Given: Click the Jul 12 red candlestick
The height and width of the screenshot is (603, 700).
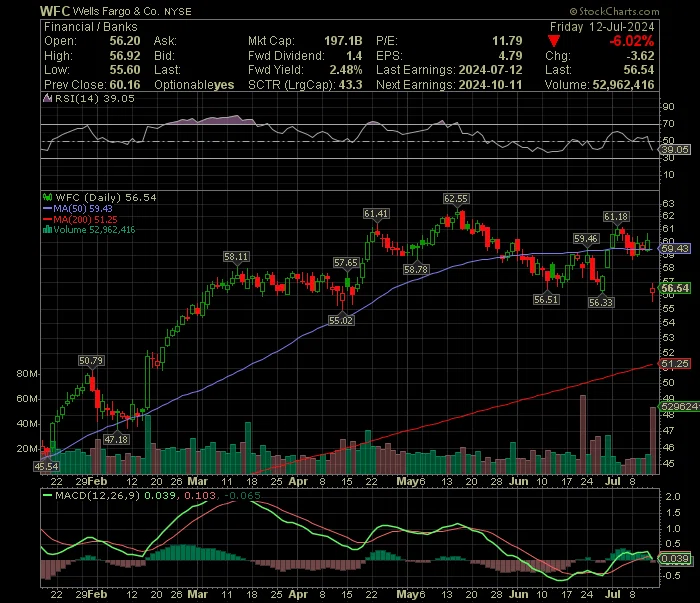Looking at the screenshot, I should click(653, 292).
